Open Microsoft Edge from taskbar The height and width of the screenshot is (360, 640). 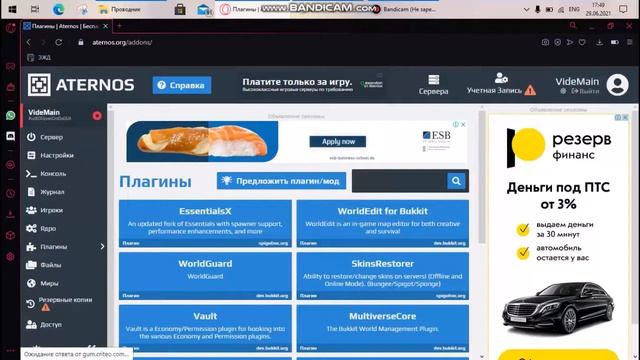point(58,9)
